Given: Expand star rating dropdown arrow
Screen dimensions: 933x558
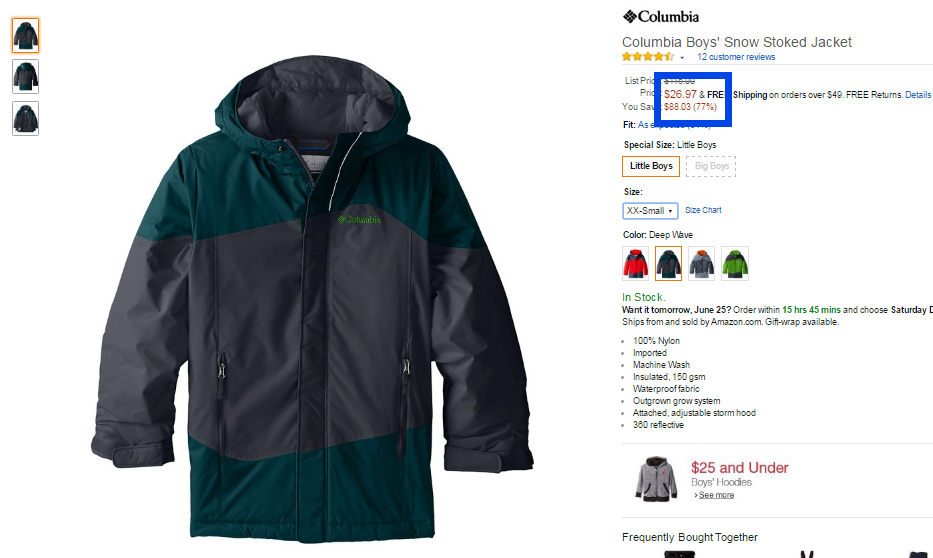Looking at the screenshot, I should [682, 58].
